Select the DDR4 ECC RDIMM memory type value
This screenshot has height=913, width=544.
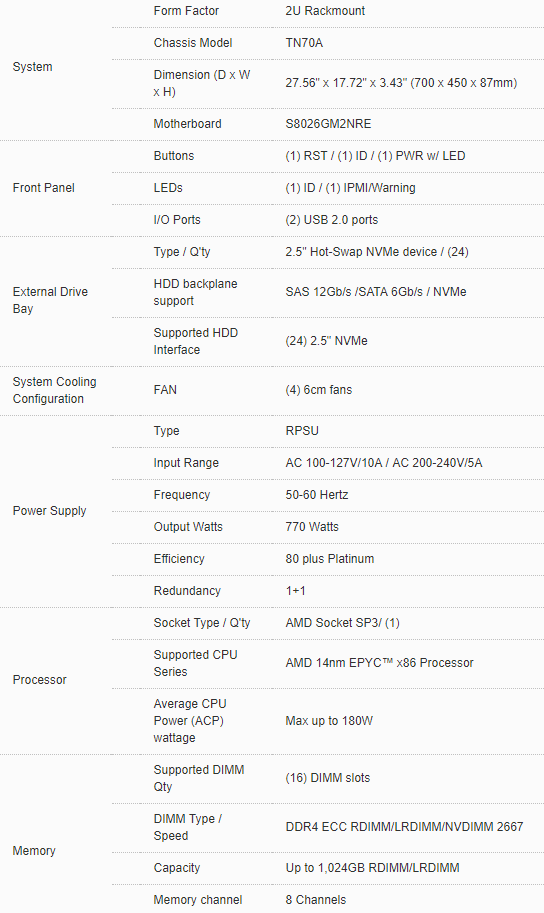(x=404, y=826)
